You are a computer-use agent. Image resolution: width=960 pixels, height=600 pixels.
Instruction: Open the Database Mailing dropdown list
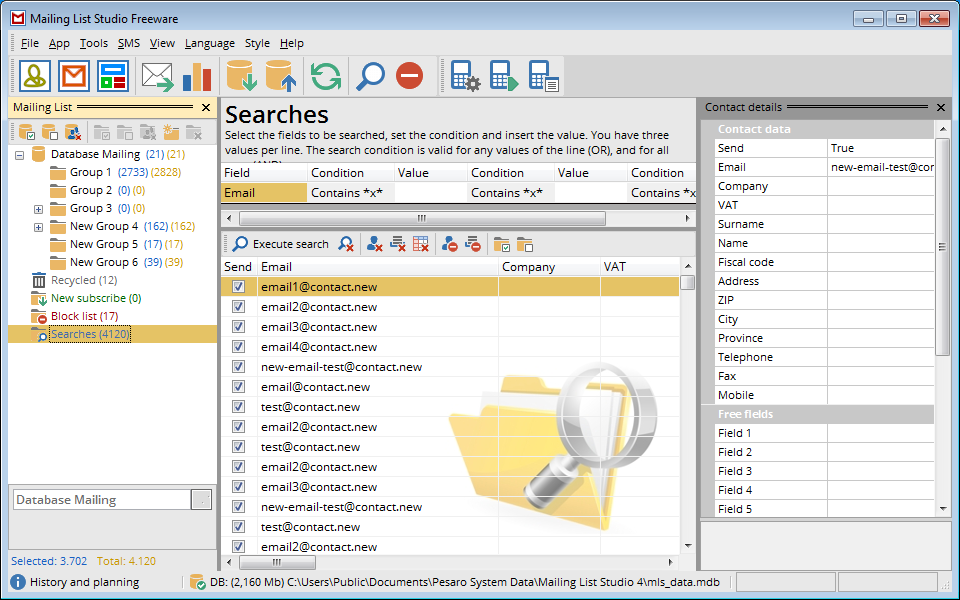pos(201,500)
